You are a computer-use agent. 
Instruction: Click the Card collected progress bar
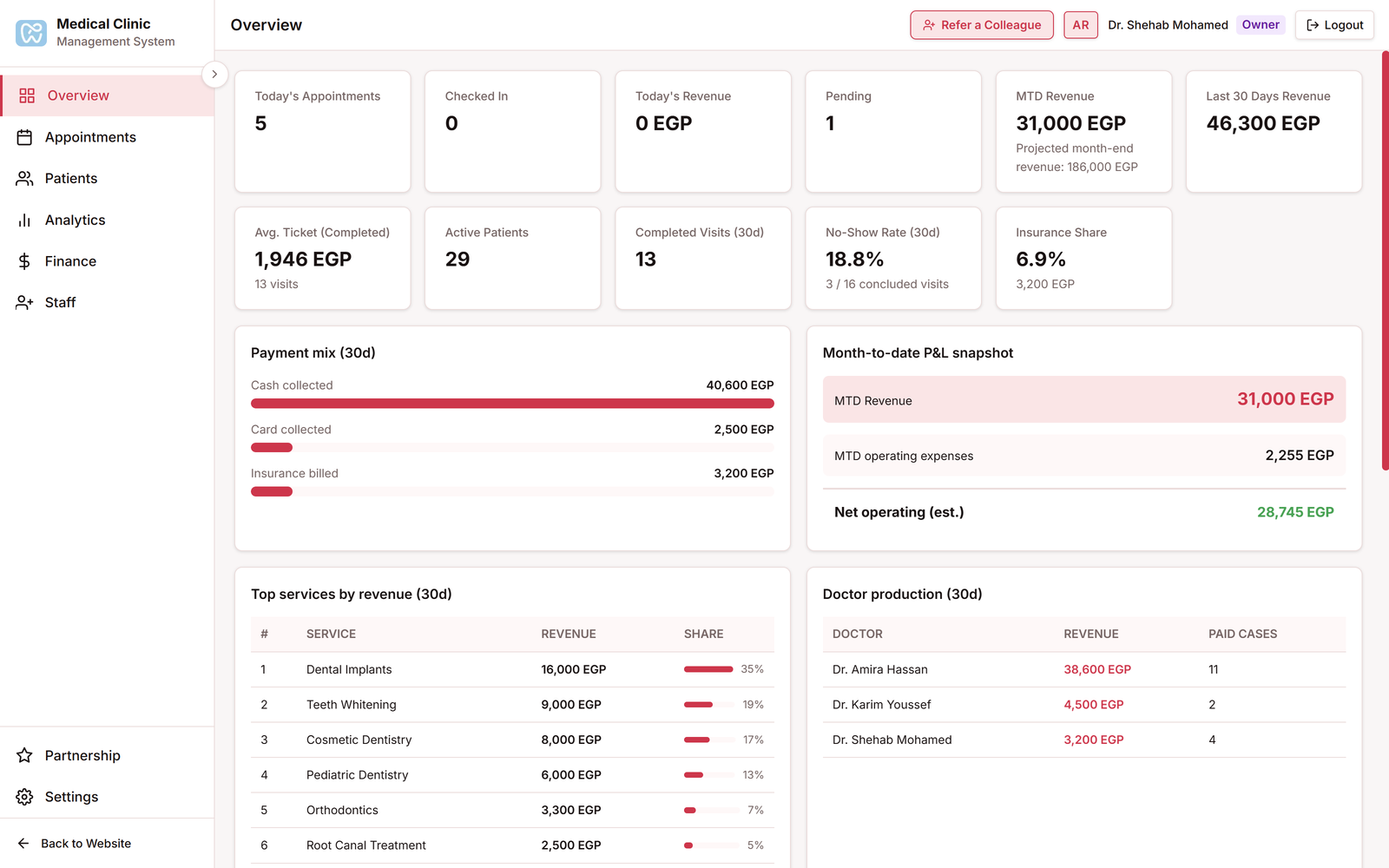click(x=512, y=448)
